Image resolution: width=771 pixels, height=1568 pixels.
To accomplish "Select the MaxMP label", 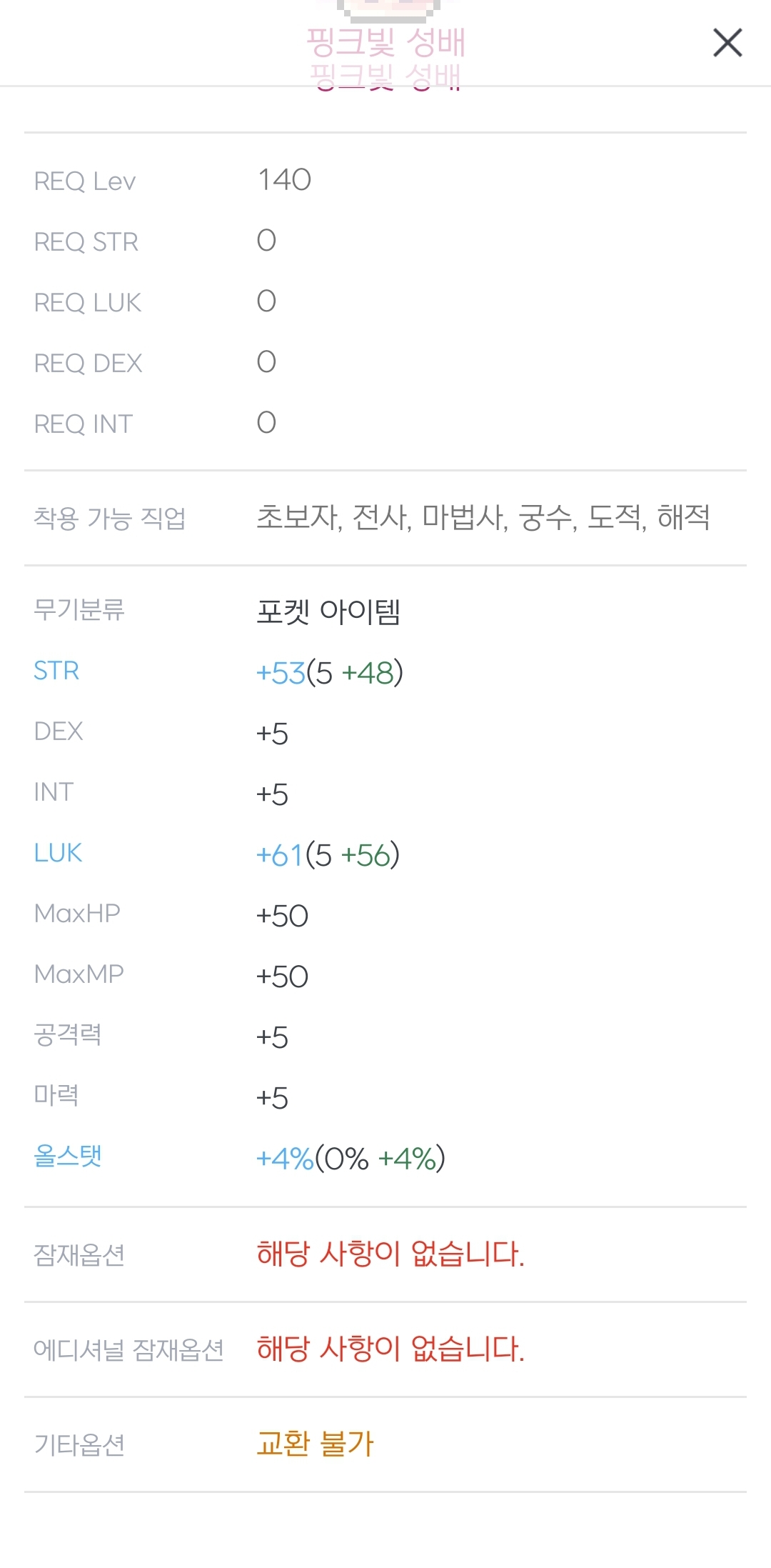I will pyautogui.click(x=79, y=974).
